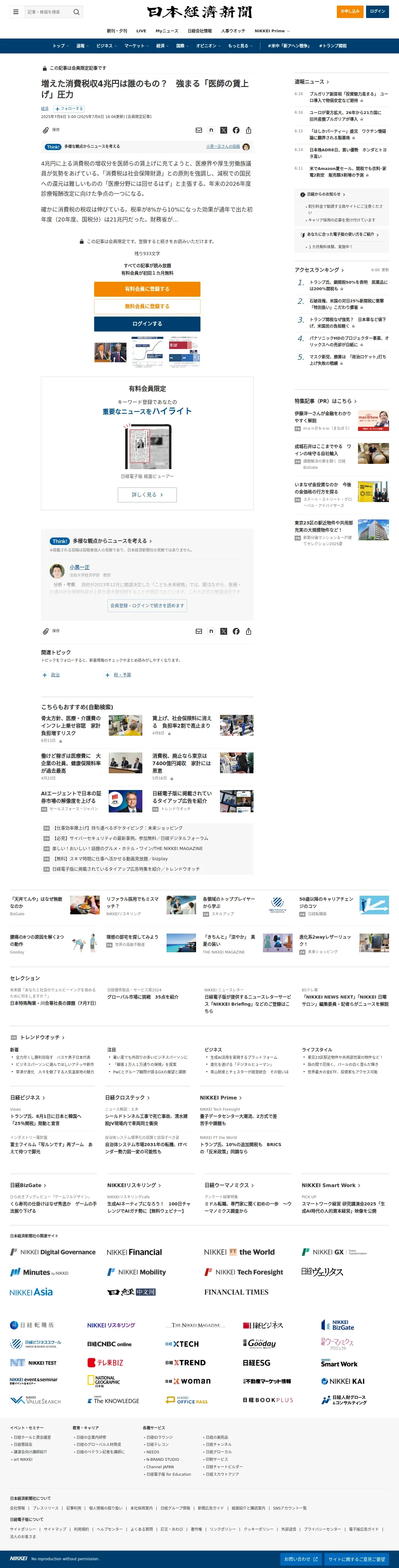
Task: Expand the 国際 navigation dropdown
Action: (182, 46)
